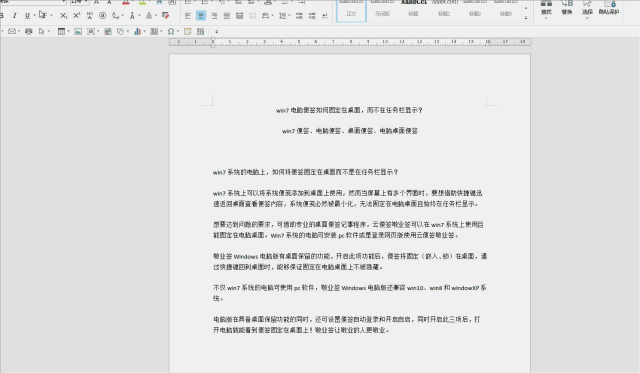Expand the select objects dropdown arrow
This screenshot has width=640, height=373.
tap(49, 31)
